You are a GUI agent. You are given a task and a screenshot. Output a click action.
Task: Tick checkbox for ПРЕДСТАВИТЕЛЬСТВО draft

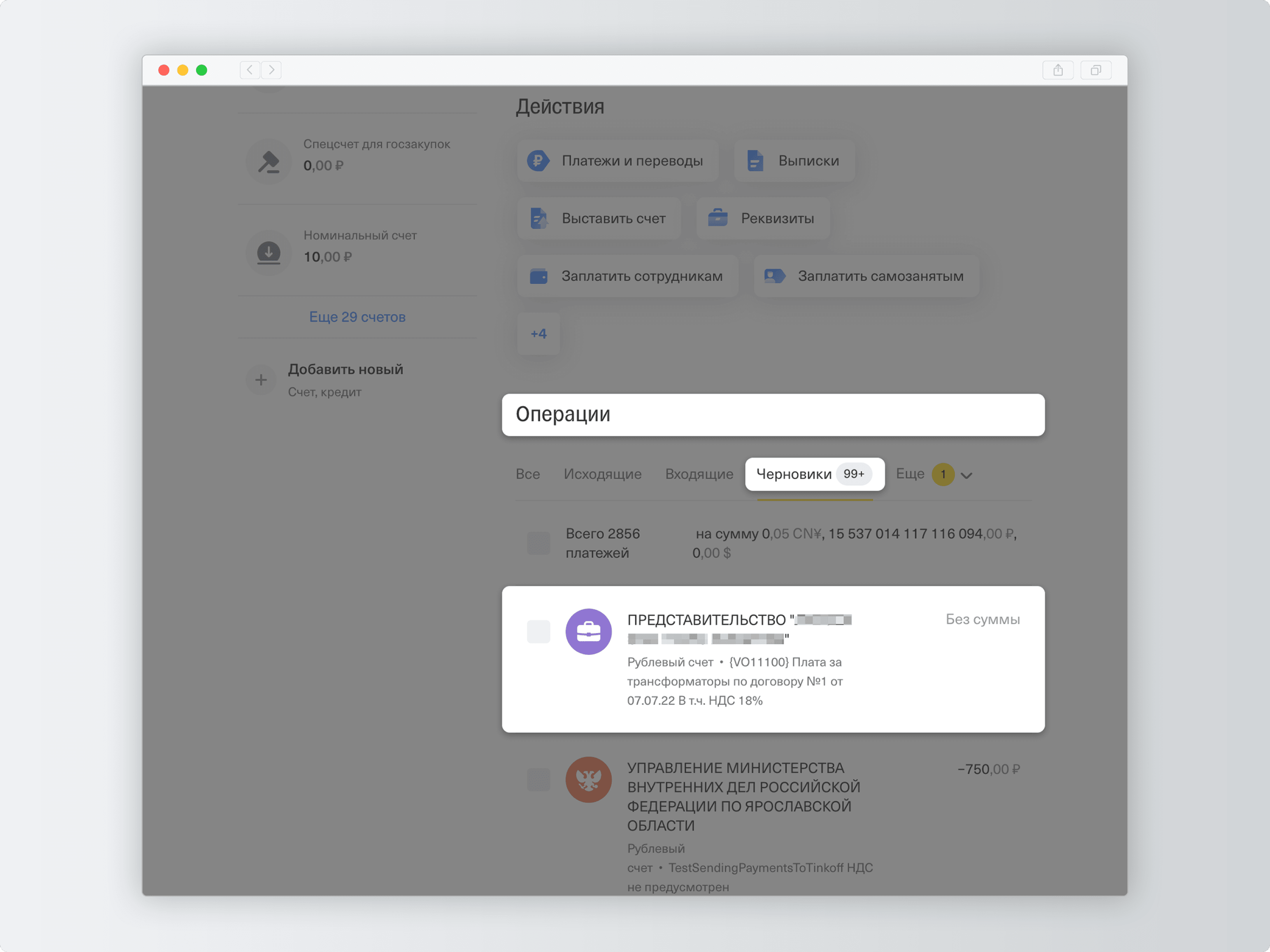coord(538,631)
